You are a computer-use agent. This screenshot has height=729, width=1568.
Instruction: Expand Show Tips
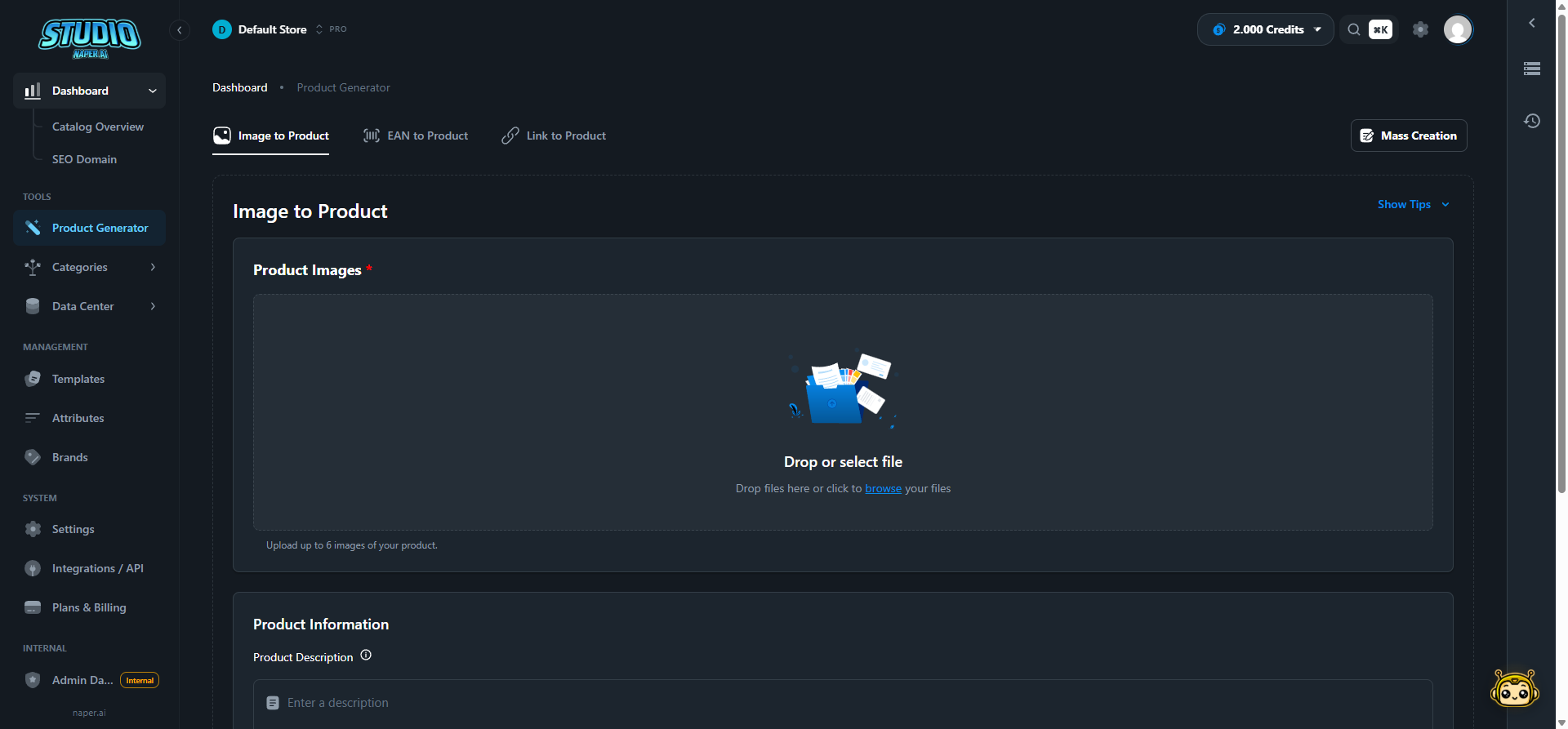pyautogui.click(x=1414, y=204)
